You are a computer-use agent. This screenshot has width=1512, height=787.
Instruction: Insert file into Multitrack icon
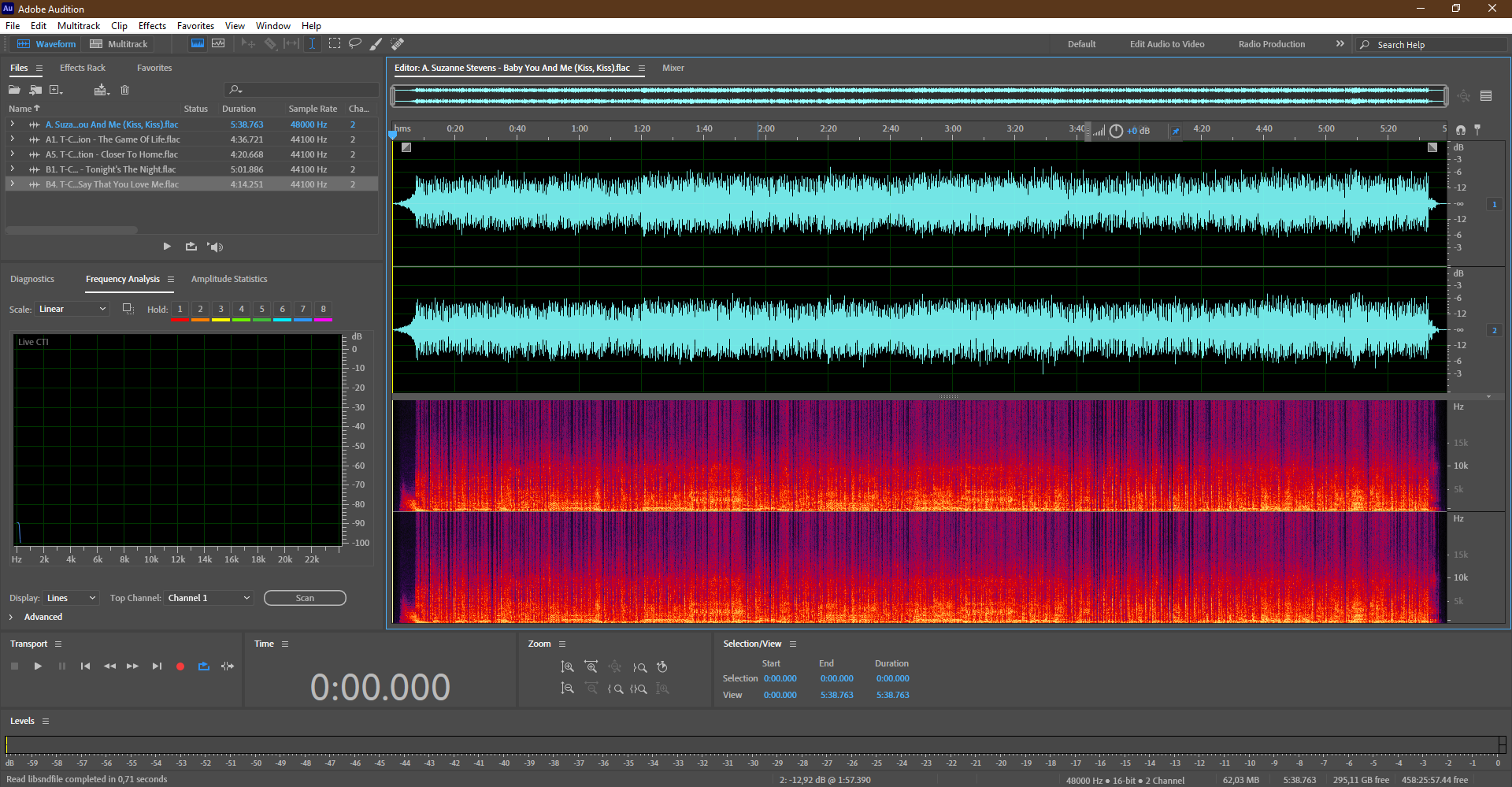(x=101, y=90)
